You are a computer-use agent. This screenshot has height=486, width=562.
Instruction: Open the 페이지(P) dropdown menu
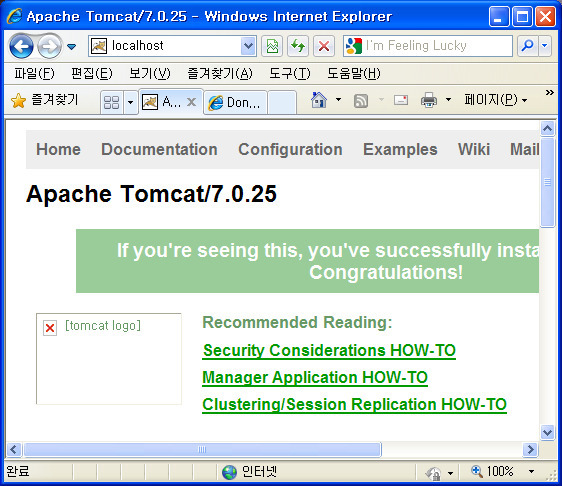(496, 100)
